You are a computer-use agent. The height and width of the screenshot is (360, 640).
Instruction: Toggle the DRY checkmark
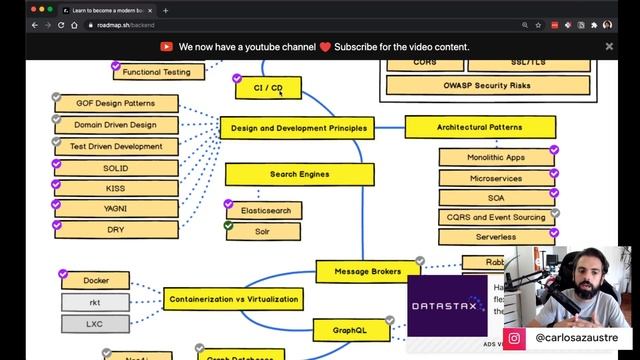point(57,225)
